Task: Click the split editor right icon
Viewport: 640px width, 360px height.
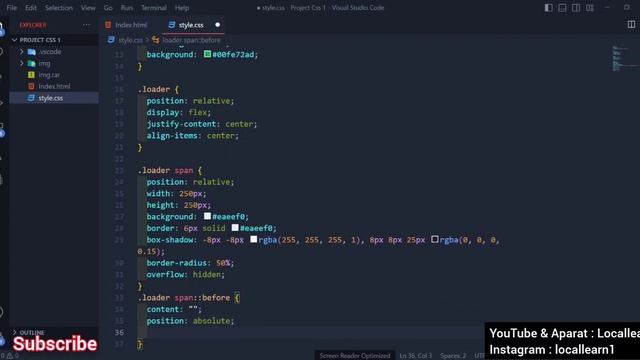Action: (631, 24)
